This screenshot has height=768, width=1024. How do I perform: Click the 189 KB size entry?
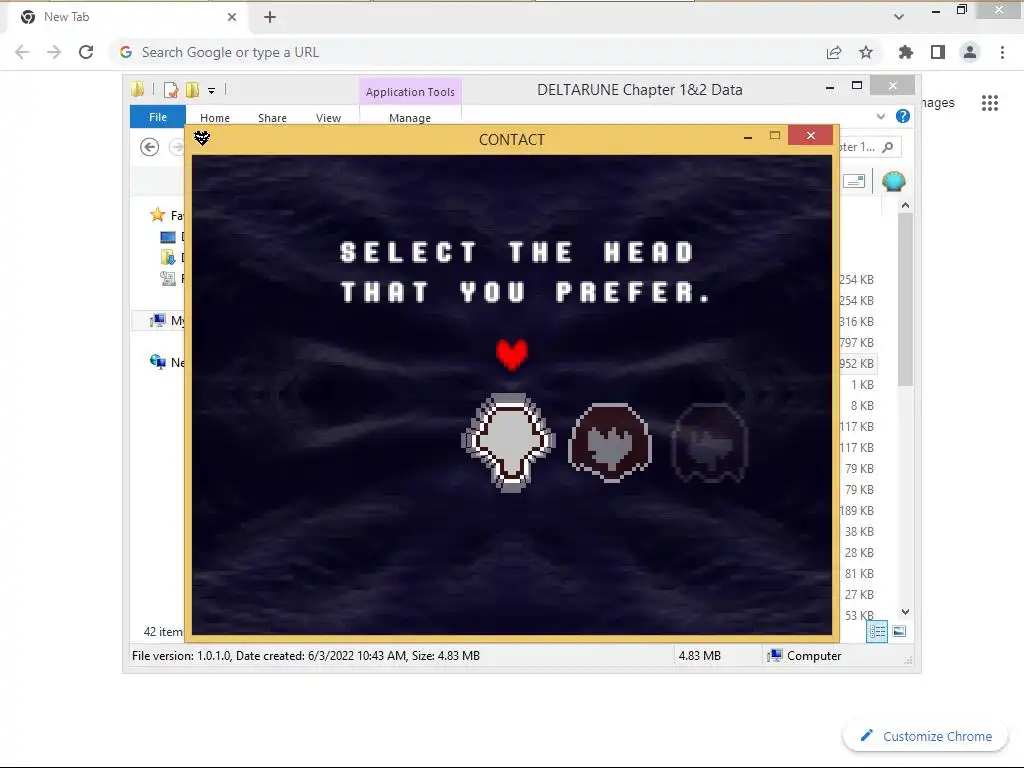click(857, 511)
